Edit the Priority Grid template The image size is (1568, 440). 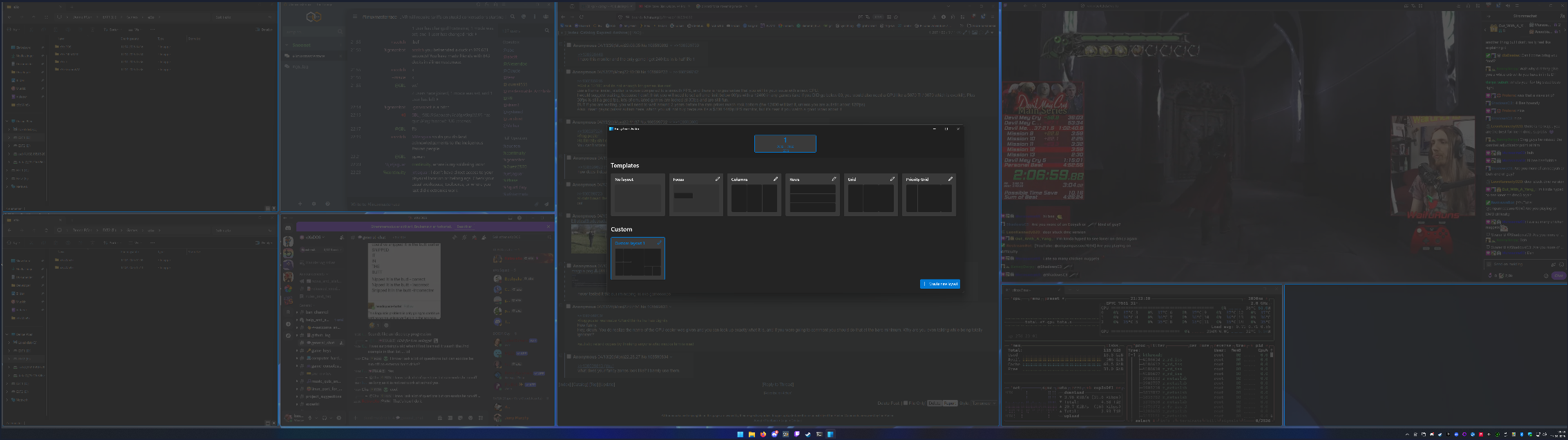click(950, 179)
